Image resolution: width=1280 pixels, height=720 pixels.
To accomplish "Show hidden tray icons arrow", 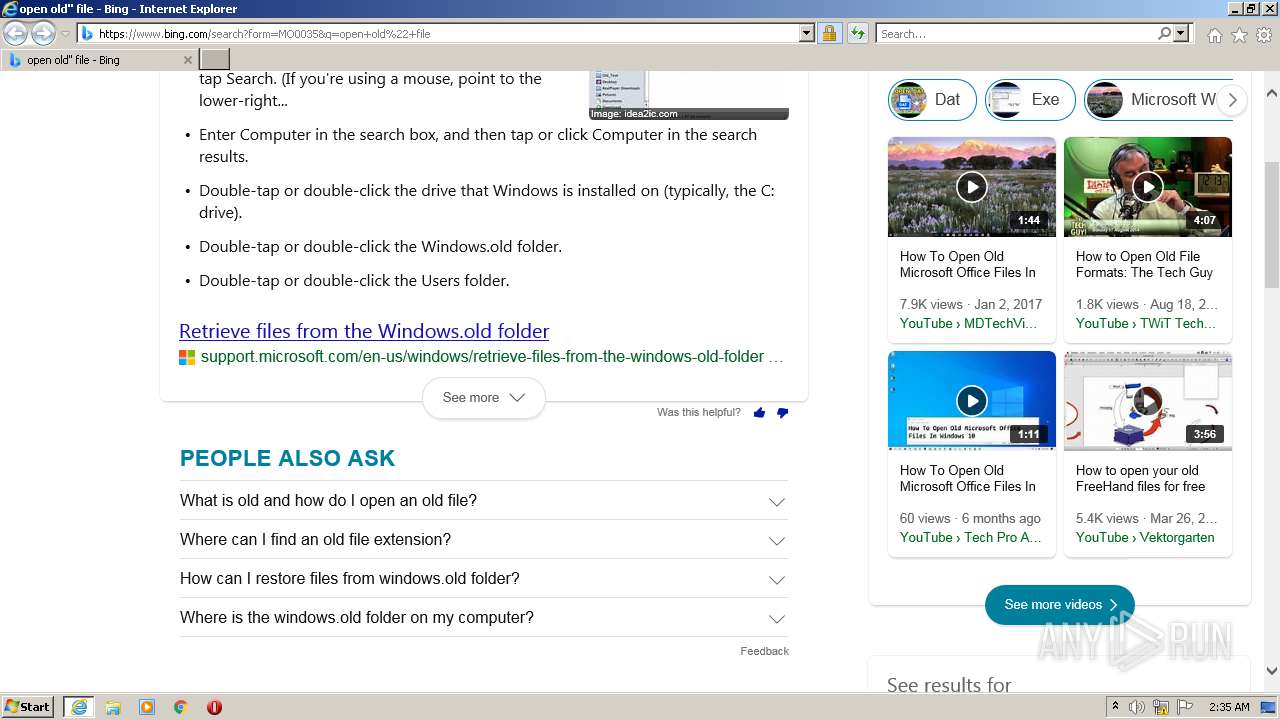I will (1116, 707).
